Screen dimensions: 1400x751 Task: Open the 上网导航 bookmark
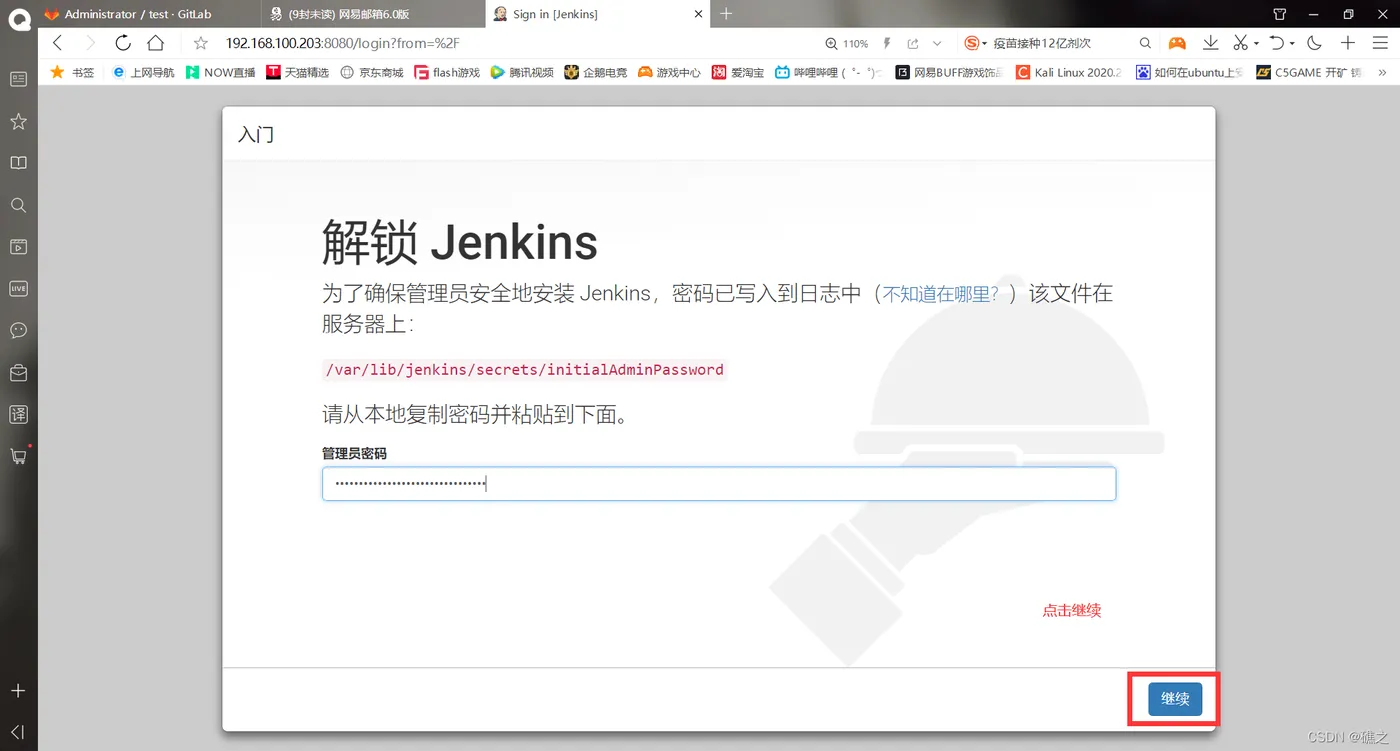point(143,72)
